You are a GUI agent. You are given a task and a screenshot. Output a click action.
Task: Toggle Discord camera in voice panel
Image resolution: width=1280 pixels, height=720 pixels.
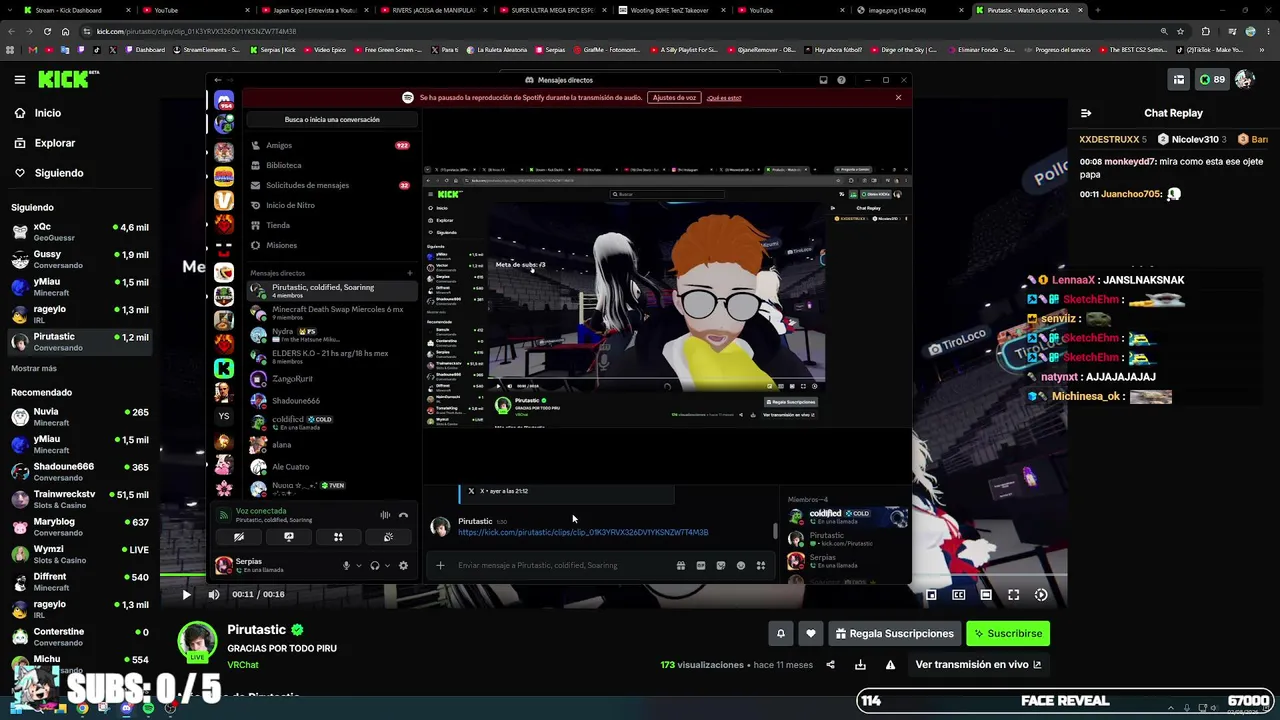(x=239, y=537)
